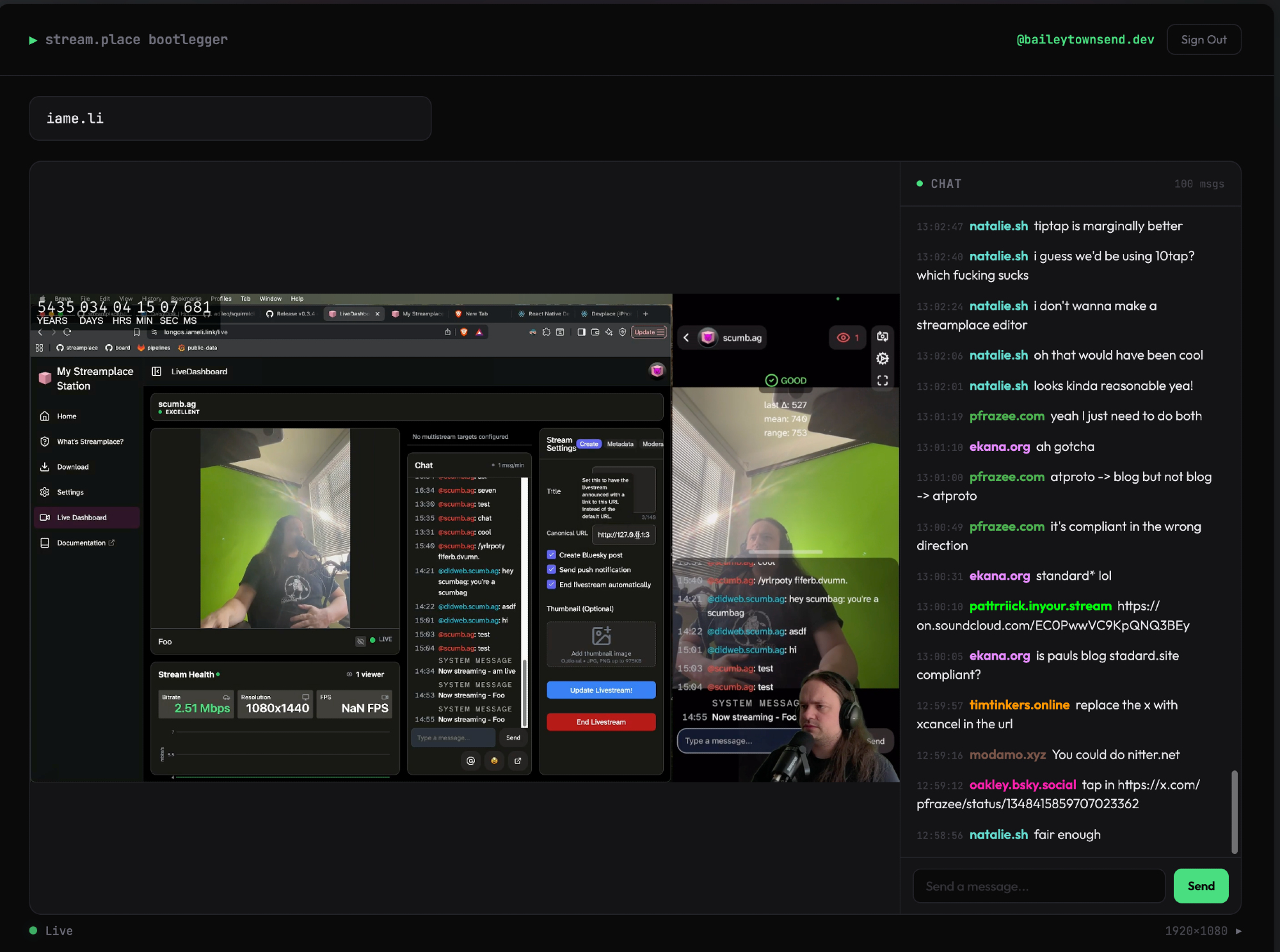Uncheck Create Bluesky post checkbox
The height and width of the screenshot is (952, 1280).
pyautogui.click(x=552, y=555)
